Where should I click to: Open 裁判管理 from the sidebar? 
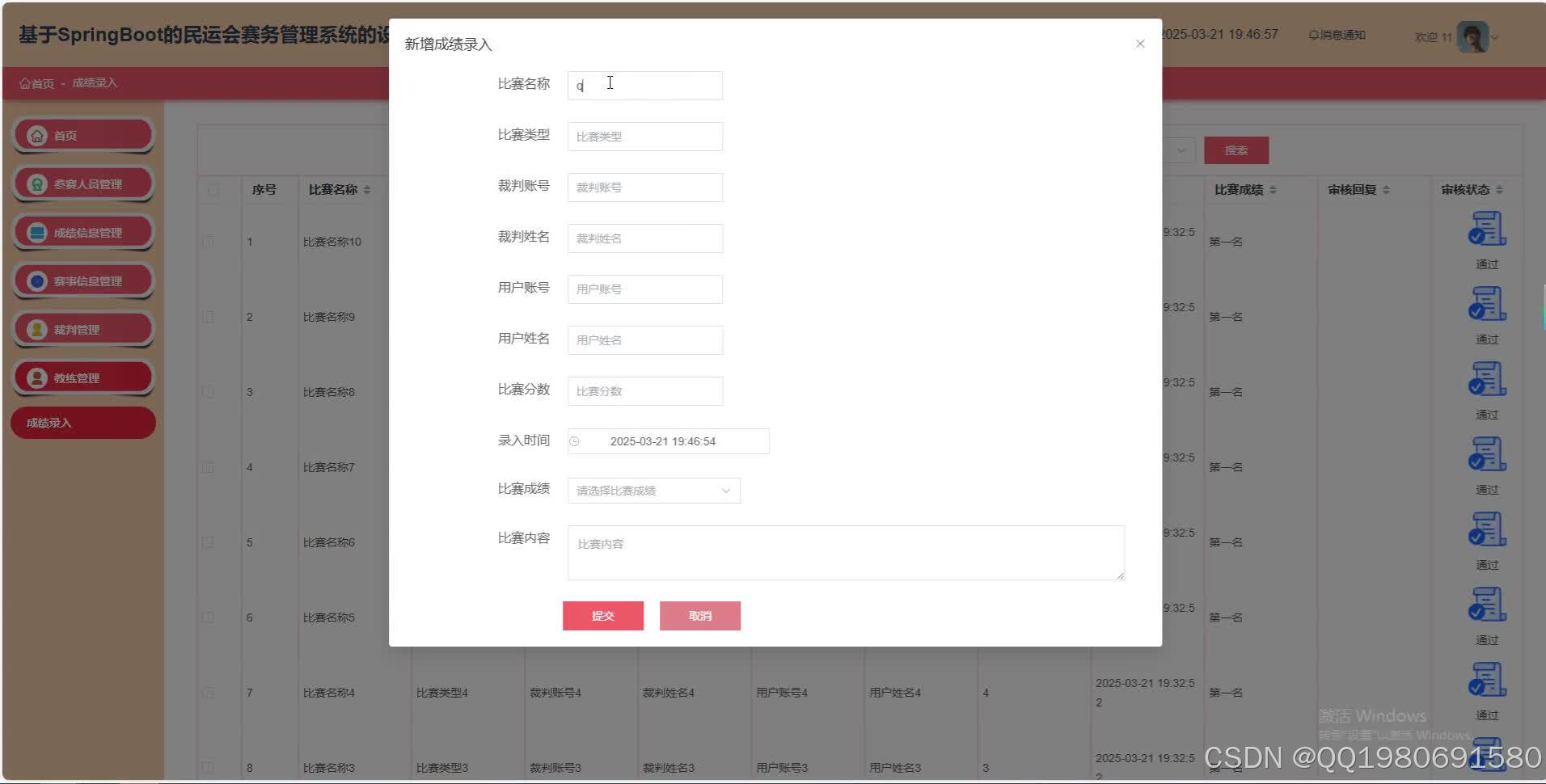click(x=83, y=329)
